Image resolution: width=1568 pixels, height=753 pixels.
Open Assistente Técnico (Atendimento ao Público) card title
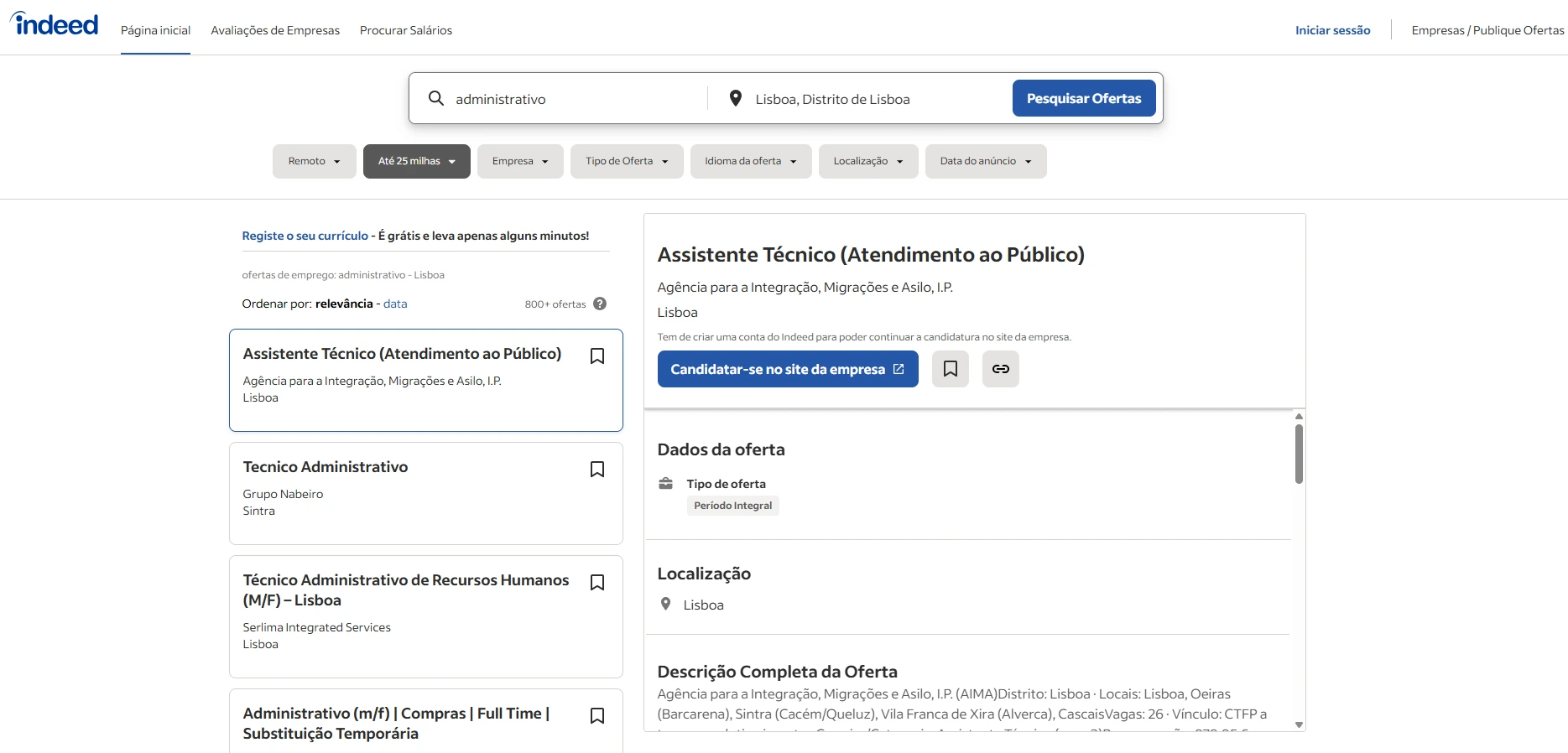[x=402, y=354]
